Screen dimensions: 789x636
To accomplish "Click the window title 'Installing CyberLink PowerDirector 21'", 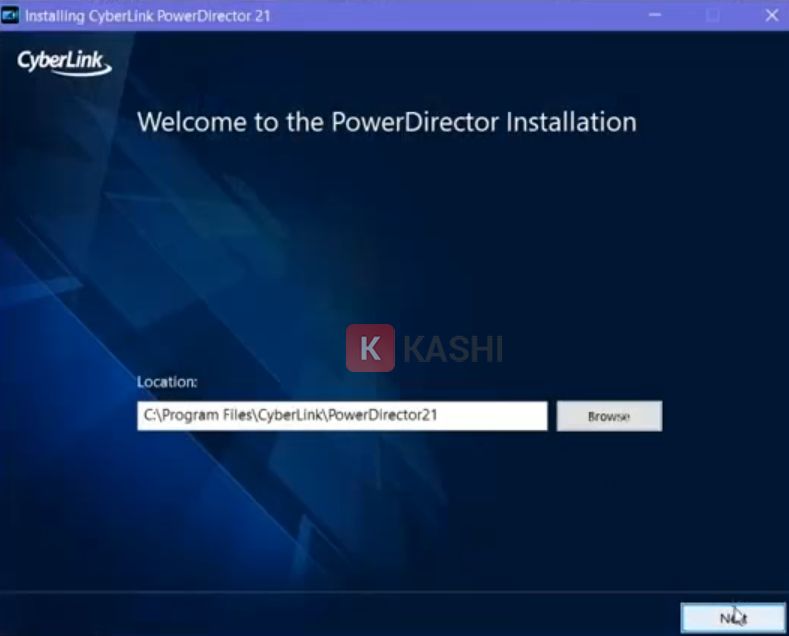I will [x=147, y=16].
